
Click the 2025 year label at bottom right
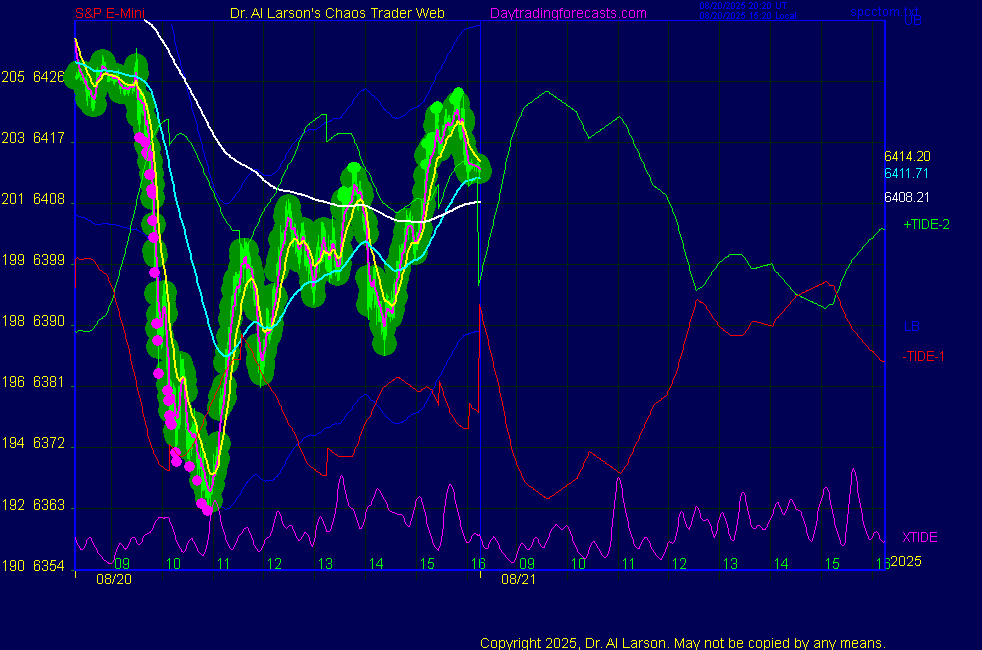tap(905, 561)
